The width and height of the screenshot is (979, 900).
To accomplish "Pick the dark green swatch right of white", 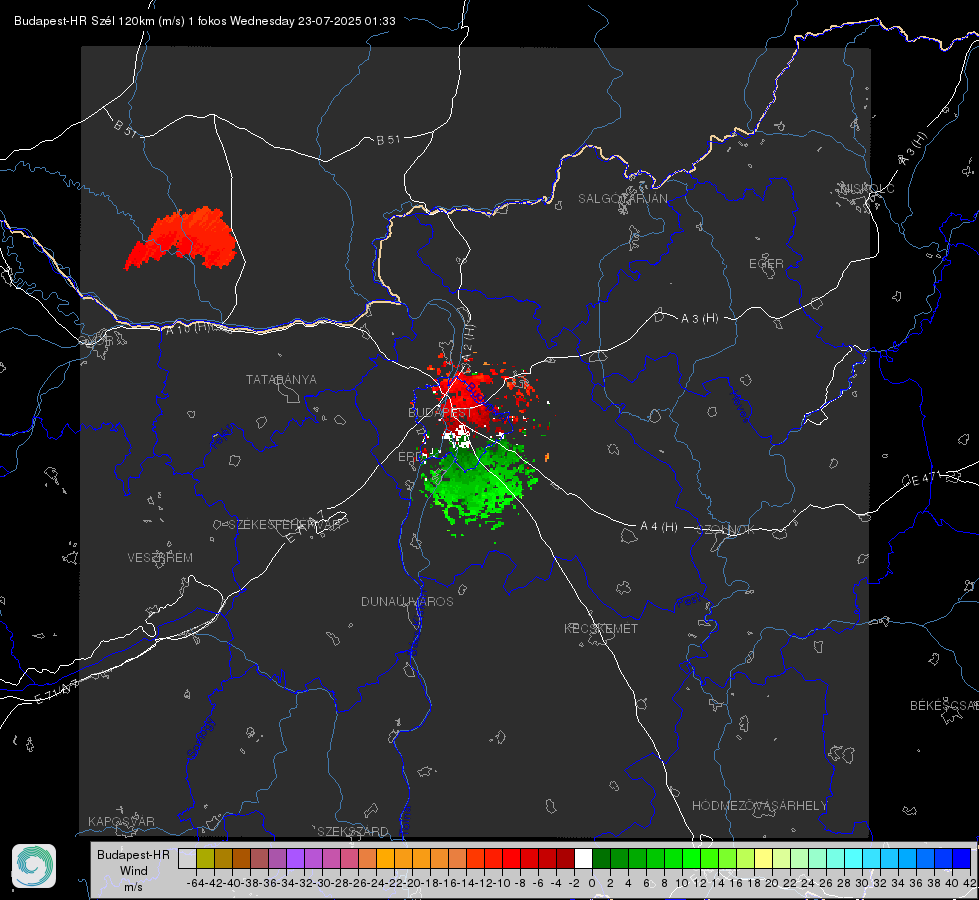I will [x=601, y=858].
